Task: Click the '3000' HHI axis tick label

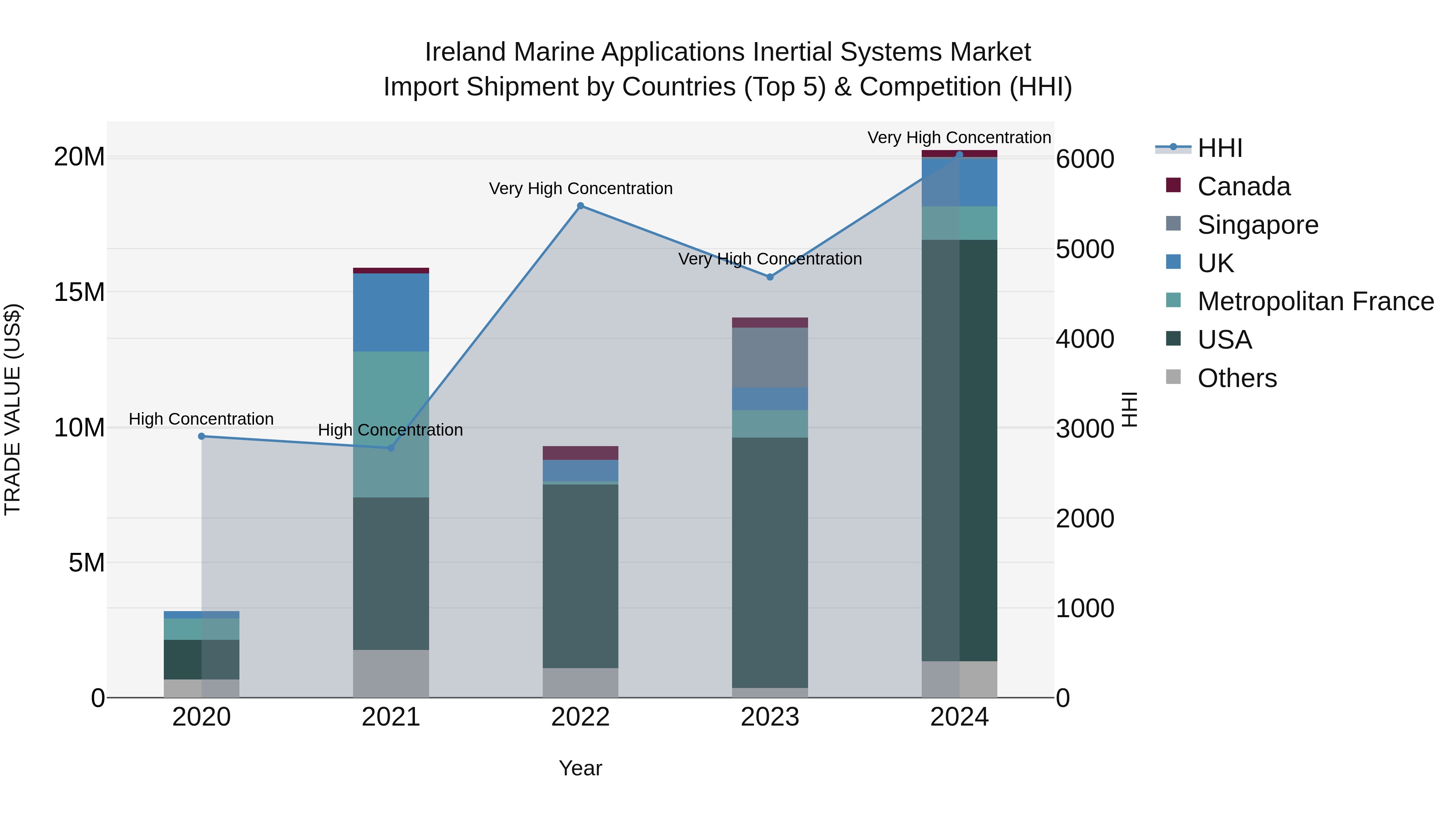Action: click(1085, 429)
